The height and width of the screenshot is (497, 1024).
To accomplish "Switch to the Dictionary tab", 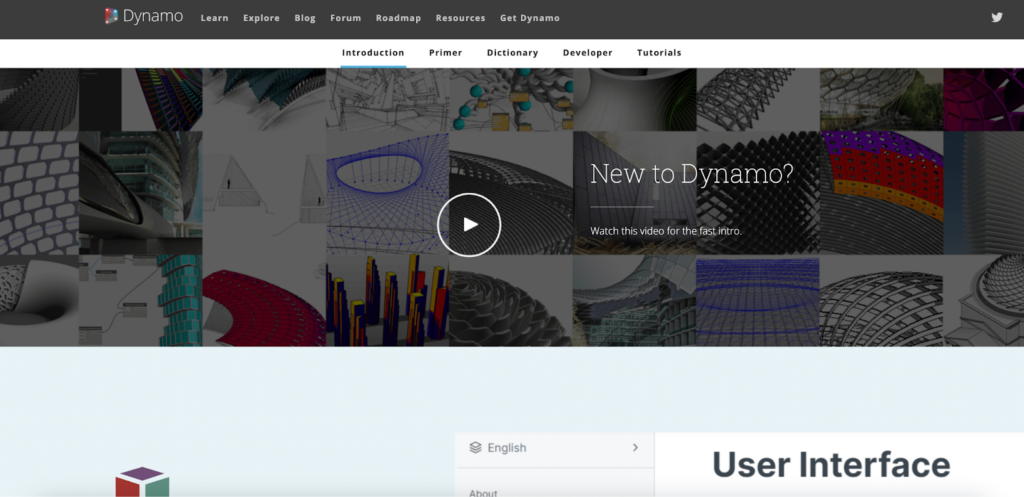I will (x=513, y=53).
